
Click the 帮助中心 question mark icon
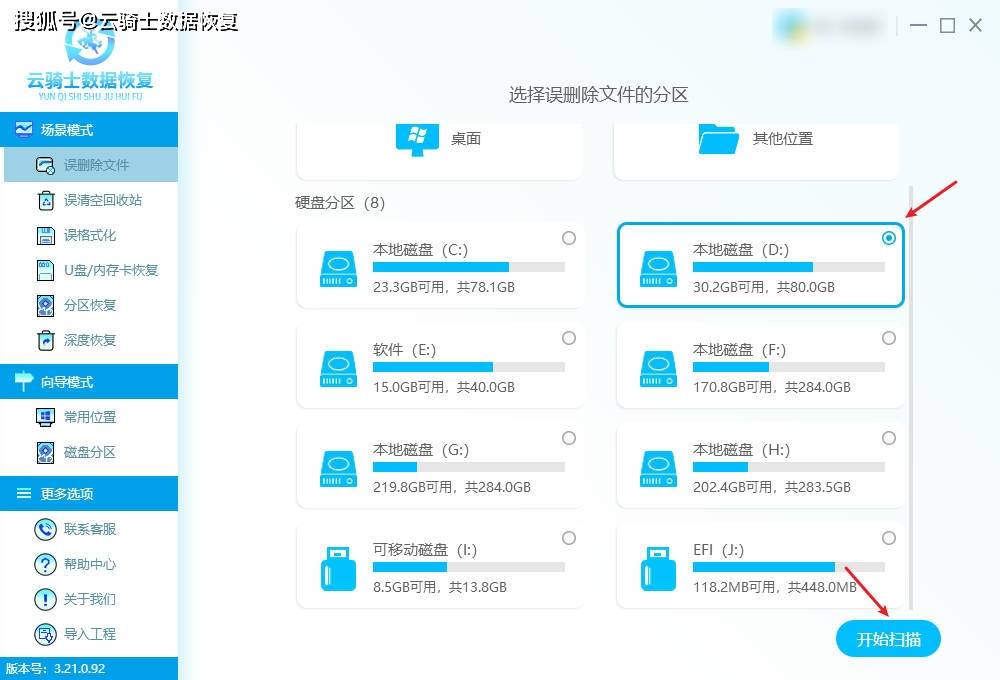click(x=45, y=565)
